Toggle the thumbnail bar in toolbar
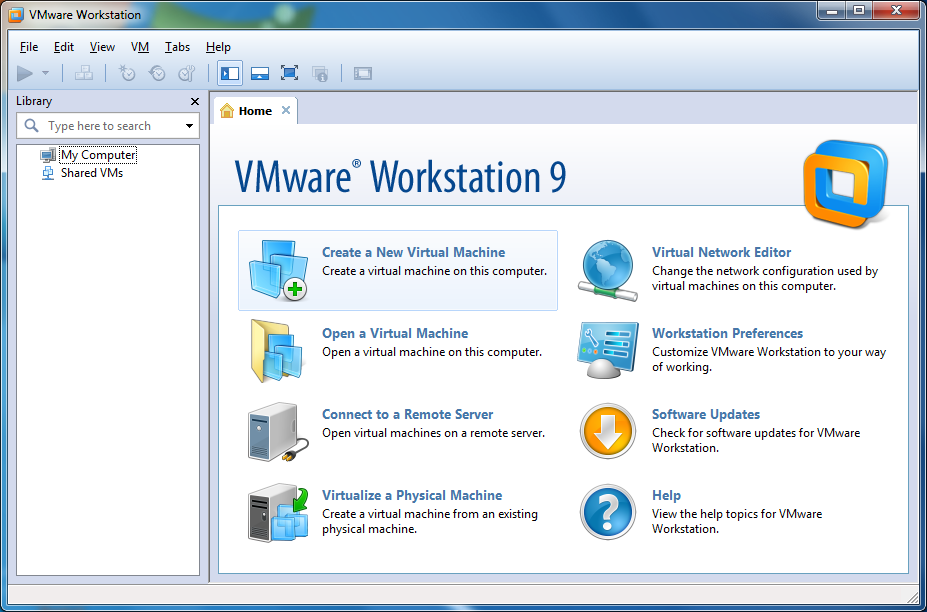927x612 pixels. [260, 73]
